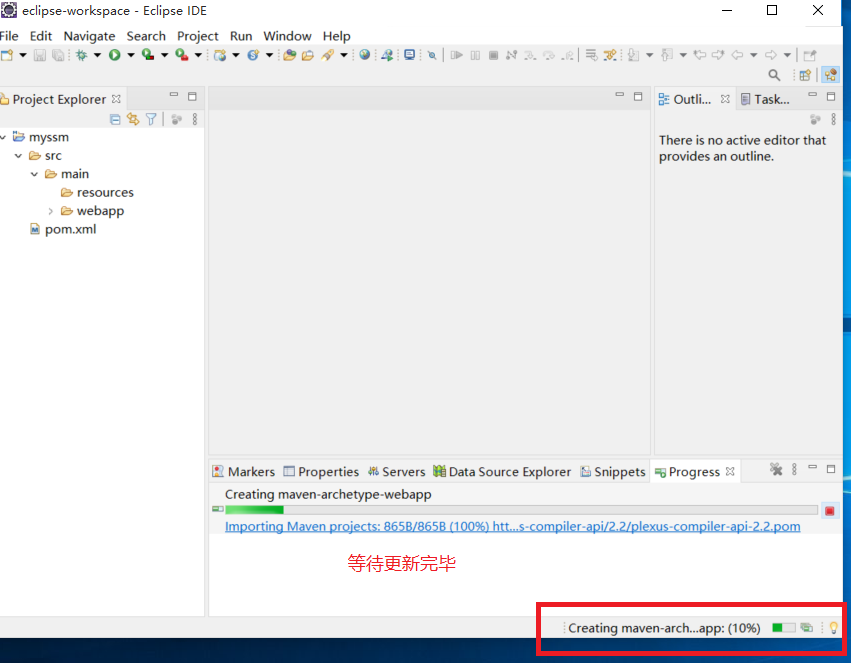The width and height of the screenshot is (851, 663).
Task: Switch to the Snippets tab
Action: pos(613,471)
